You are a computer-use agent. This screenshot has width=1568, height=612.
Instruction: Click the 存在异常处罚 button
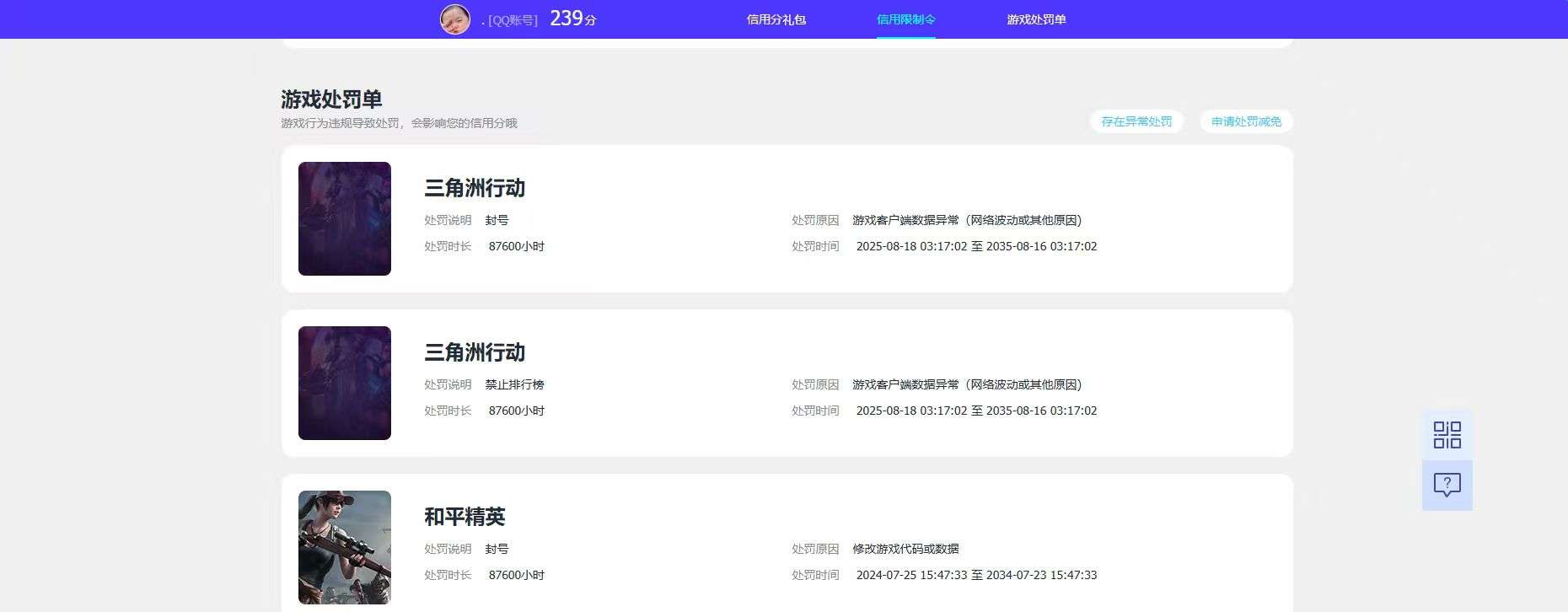1136,121
